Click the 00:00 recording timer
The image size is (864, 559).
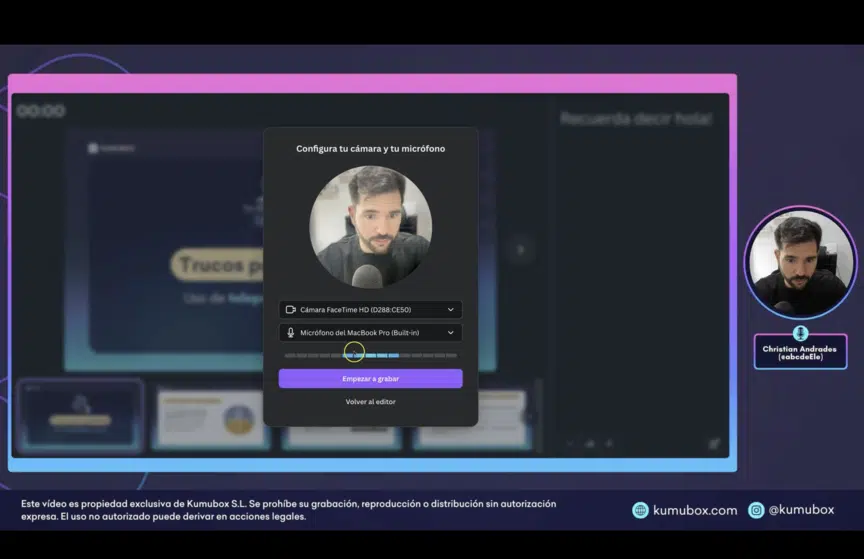pyautogui.click(x=41, y=111)
